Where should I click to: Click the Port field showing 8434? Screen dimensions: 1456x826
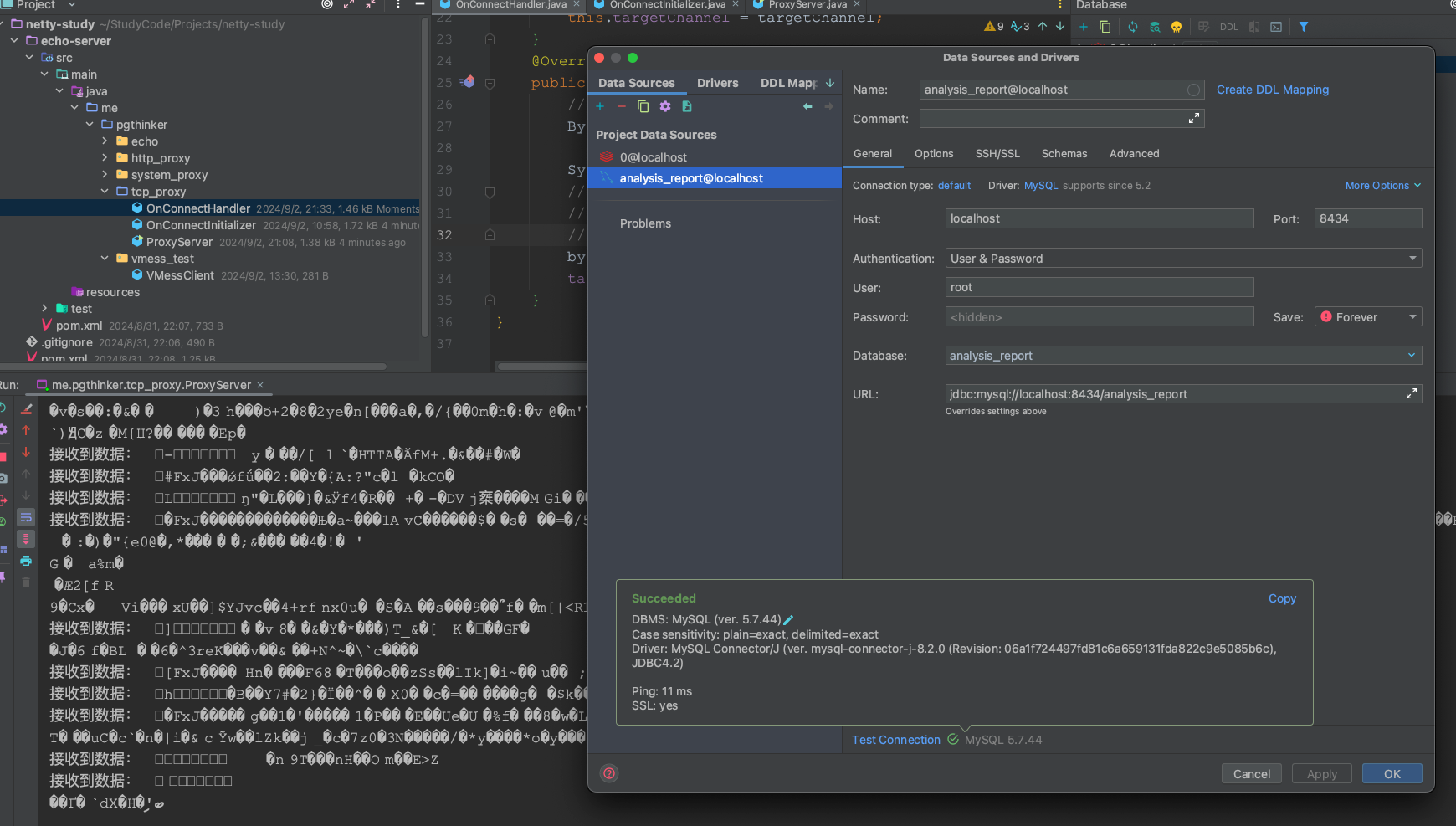[1368, 218]
